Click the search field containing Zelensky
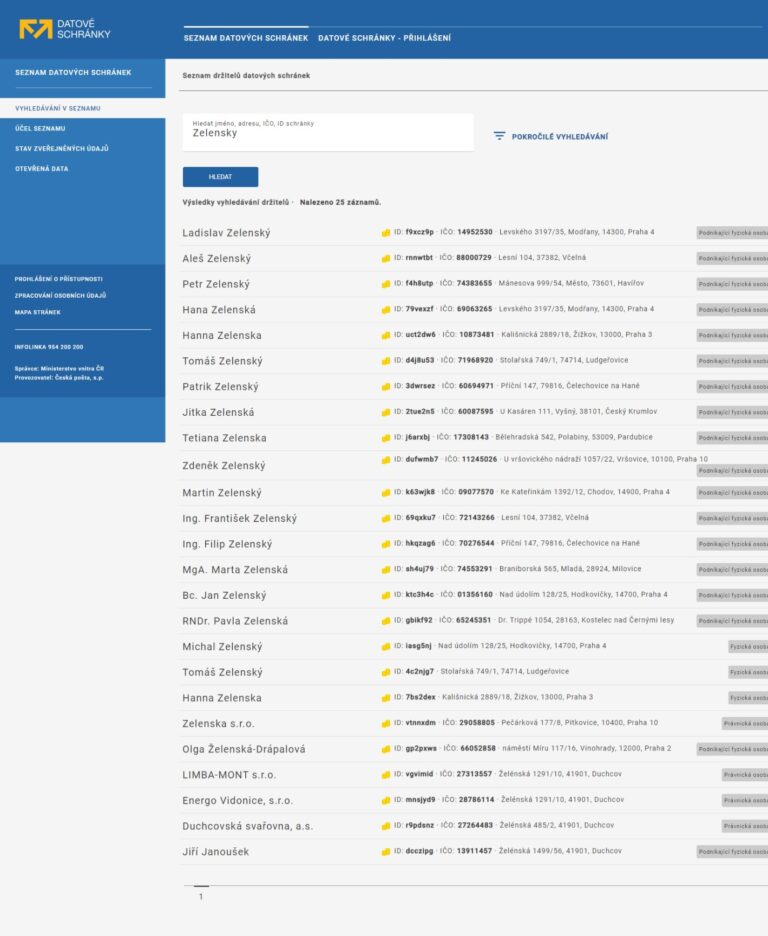Screen dimensions: 768x936 coord(328,133)
